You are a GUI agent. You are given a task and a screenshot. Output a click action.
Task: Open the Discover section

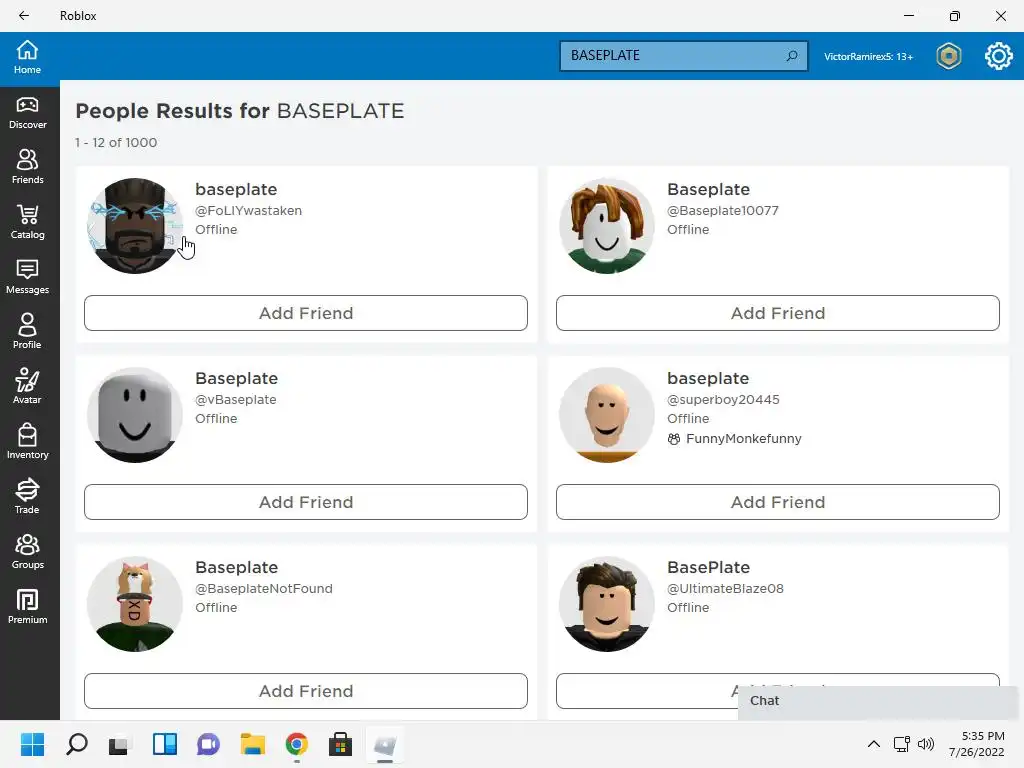tap(27, 113)
